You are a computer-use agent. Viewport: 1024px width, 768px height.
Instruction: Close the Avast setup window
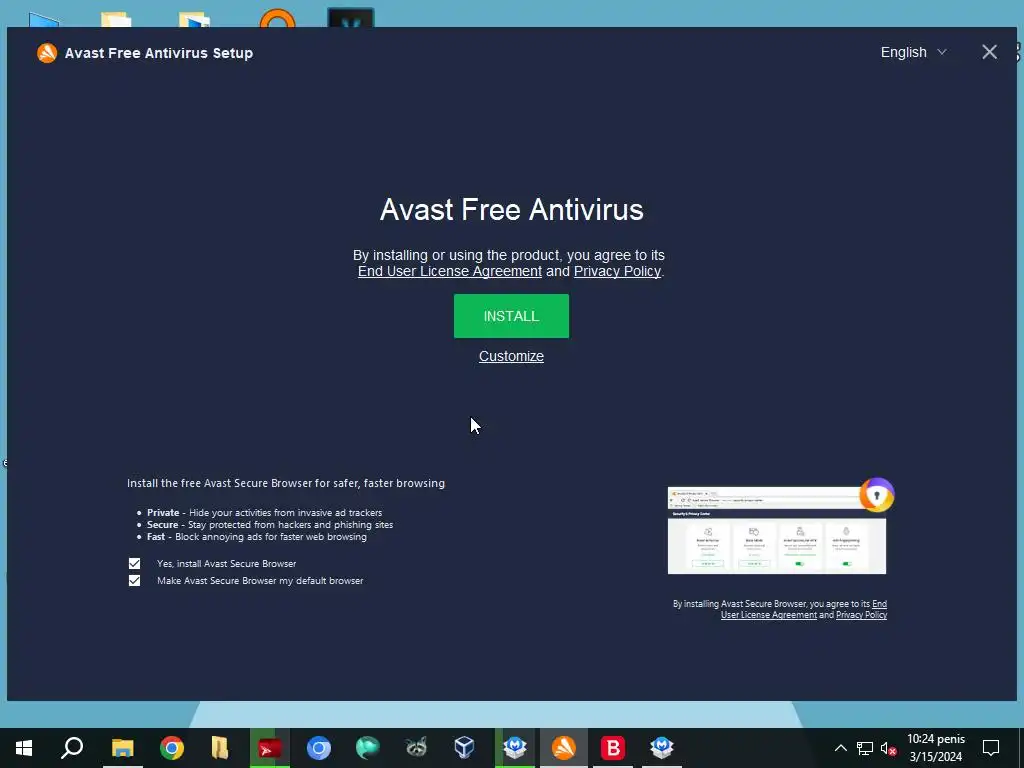(989, 52)
